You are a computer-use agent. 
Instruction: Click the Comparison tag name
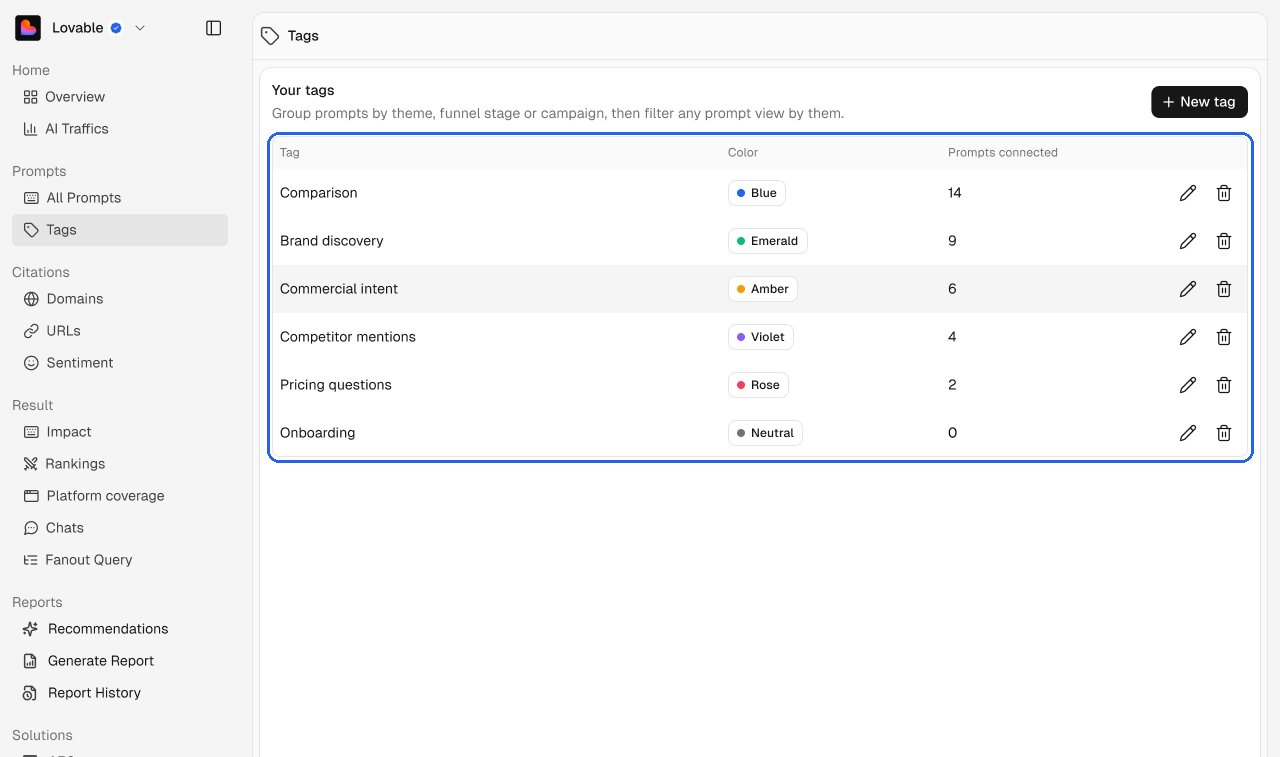(318, 193)
